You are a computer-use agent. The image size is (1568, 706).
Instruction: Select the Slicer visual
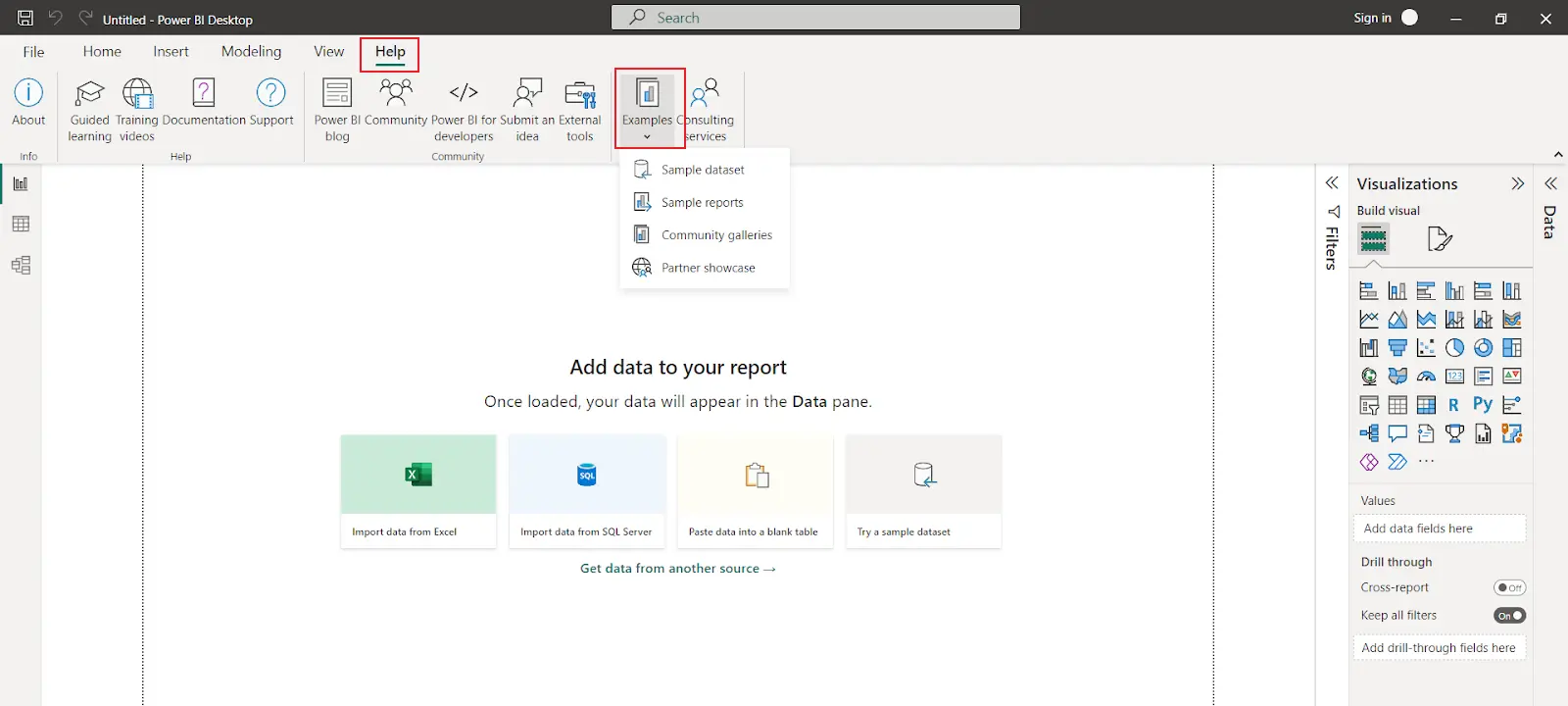[x=1369, y=405]
